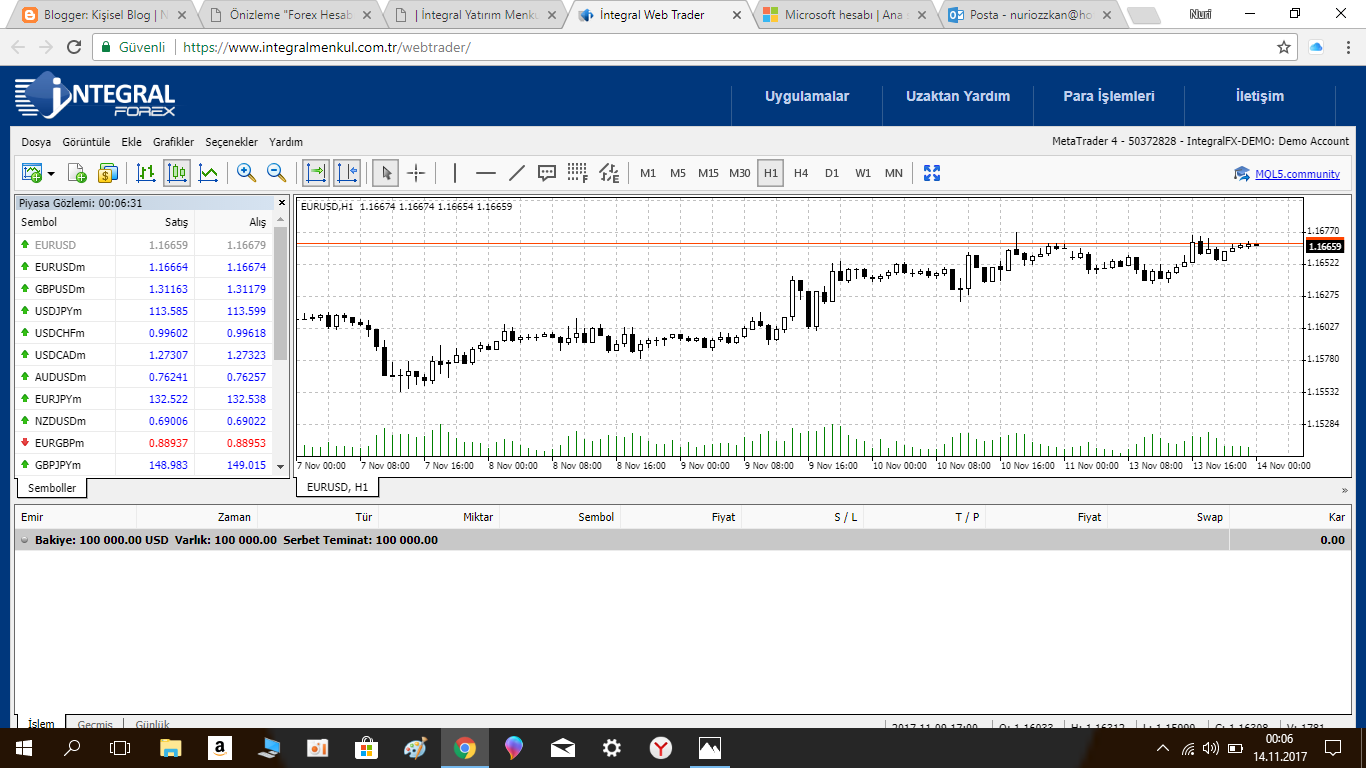
Task: Switch chart to line chart style
Action: 208,173
